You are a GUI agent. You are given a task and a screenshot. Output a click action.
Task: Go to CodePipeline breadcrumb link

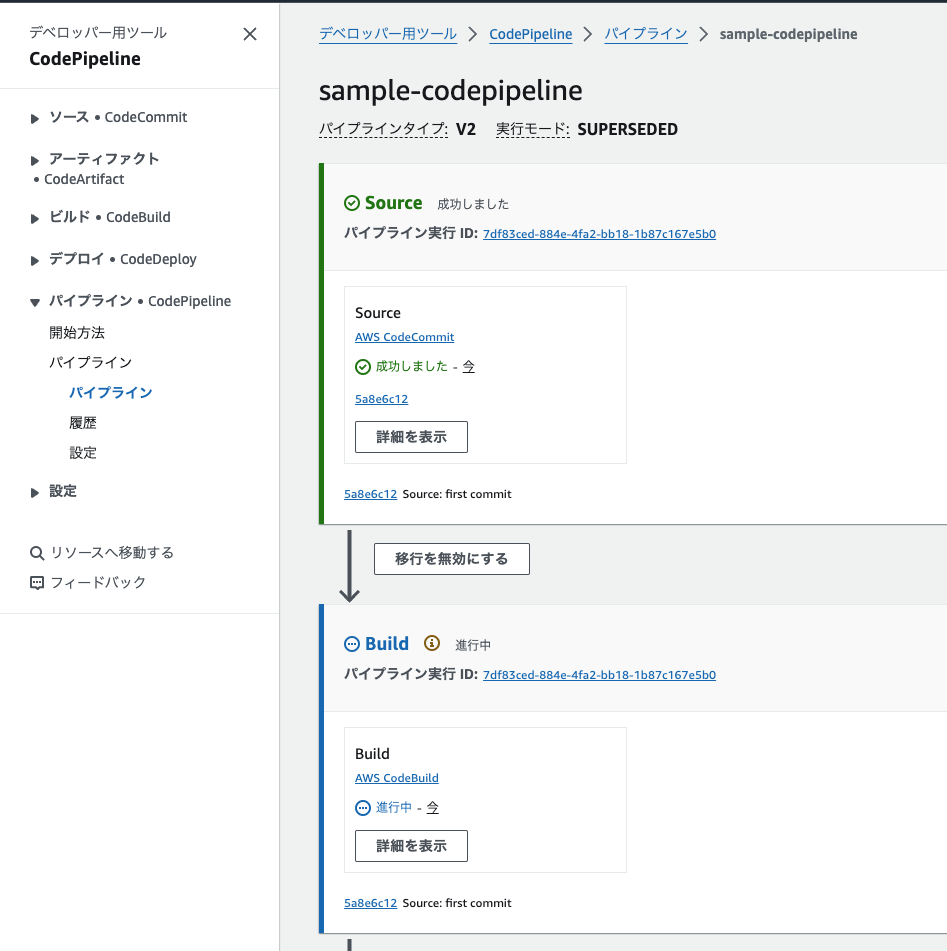point(531,34)
